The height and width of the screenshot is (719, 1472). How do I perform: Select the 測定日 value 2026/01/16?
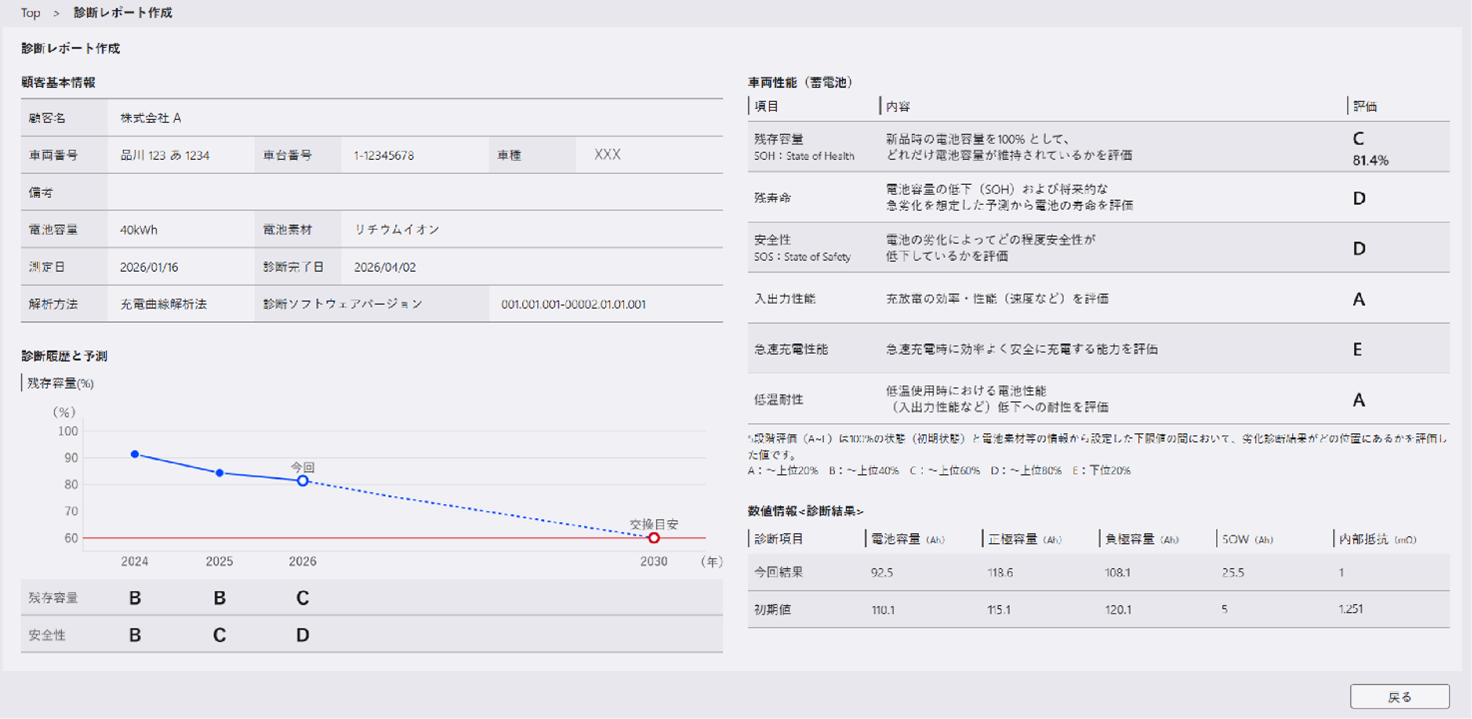[149, 267]
